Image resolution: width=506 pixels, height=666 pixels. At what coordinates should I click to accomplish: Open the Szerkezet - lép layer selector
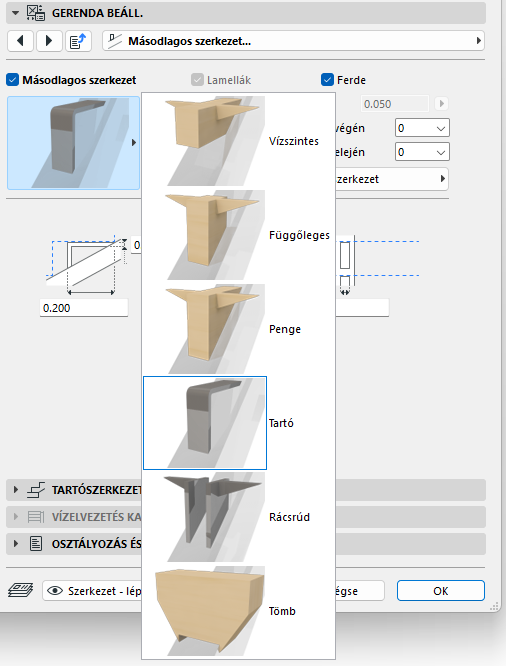pos(92,591)
